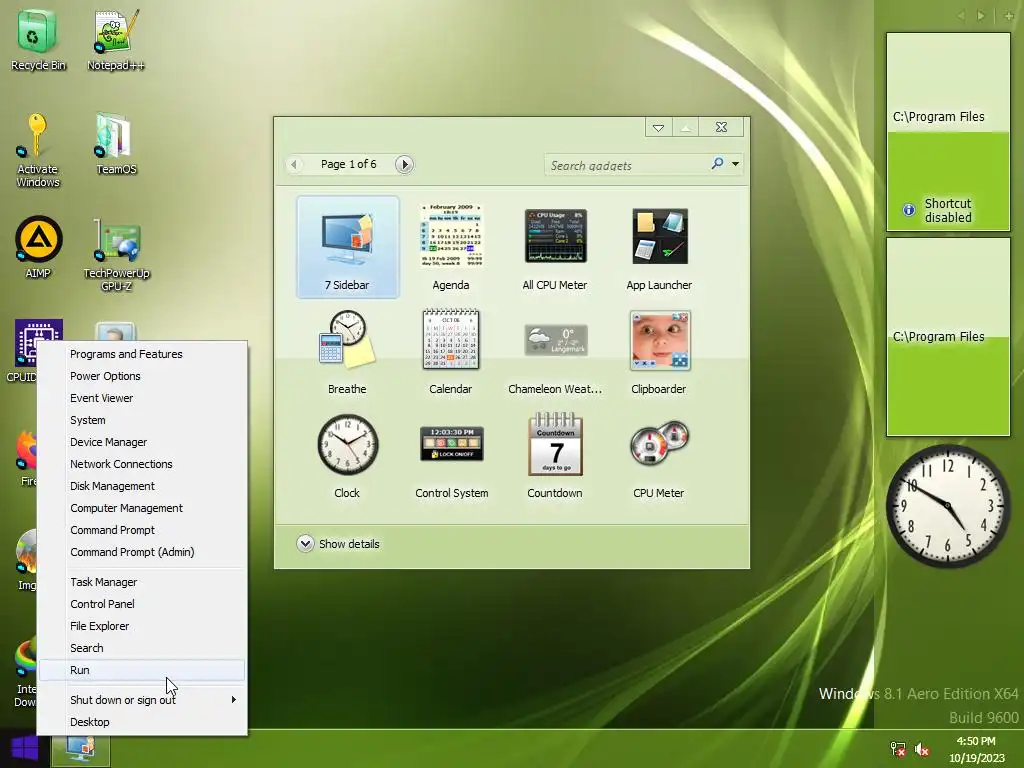Click in Search gadgets field
The height and width of the screenshot is (768, 1024).
point(627,165)
